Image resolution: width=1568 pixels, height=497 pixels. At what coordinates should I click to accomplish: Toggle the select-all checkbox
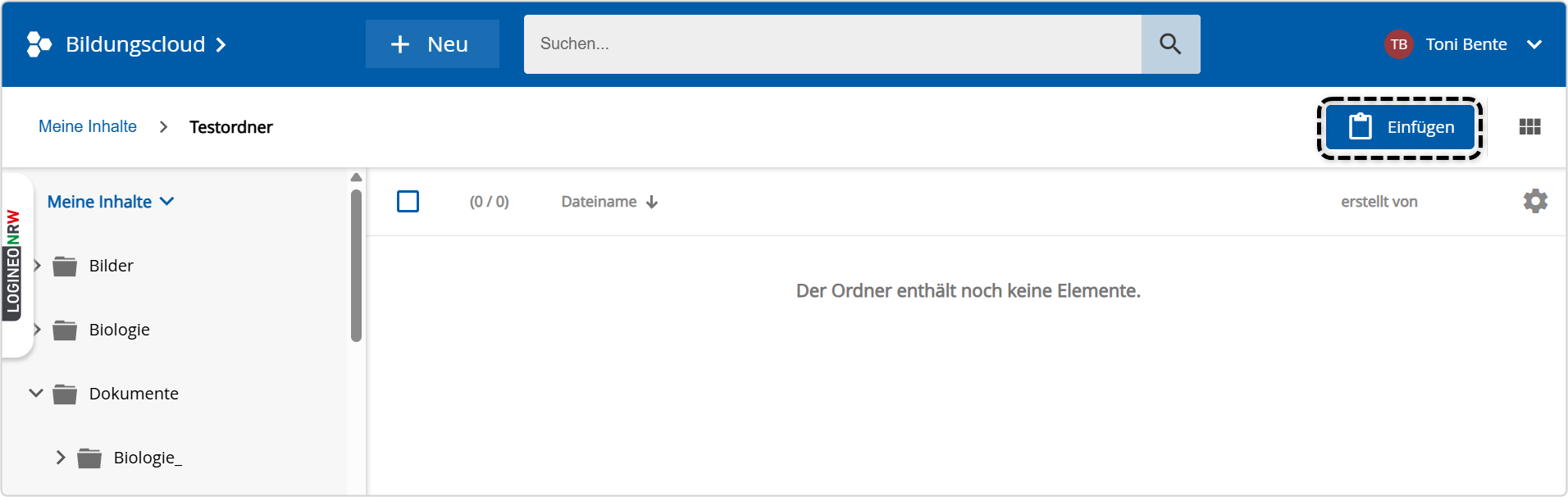point(408,201)
